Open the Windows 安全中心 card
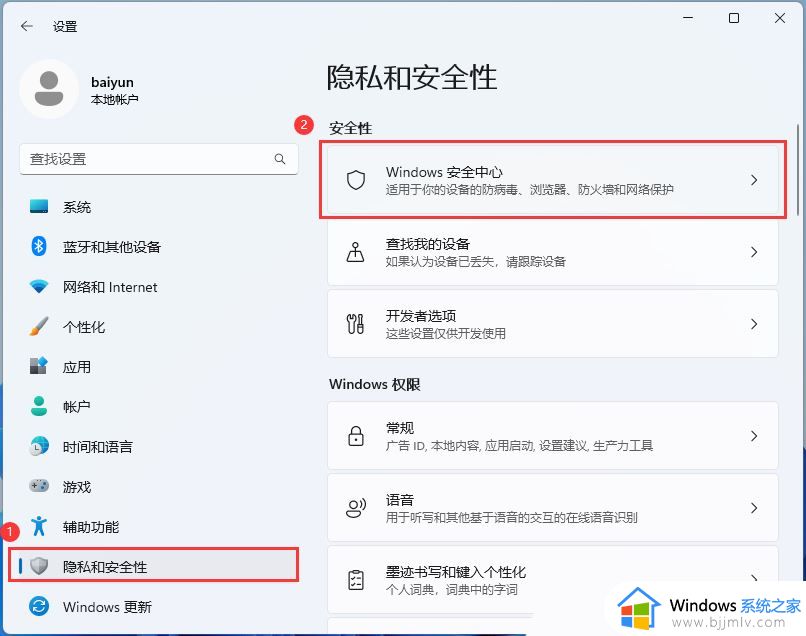This screenshot has width=806, height=636. click(553, 180)
